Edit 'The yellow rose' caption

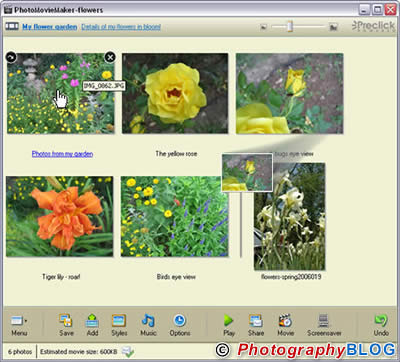(176, 154)
